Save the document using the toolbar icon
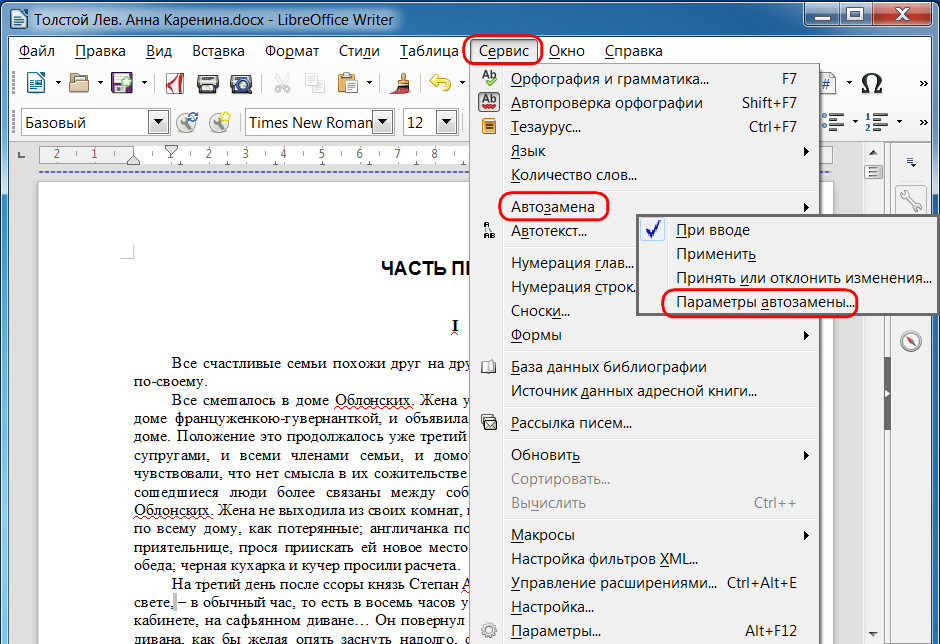Viewport: 940px width, 644px height. (x=122, y=83)
